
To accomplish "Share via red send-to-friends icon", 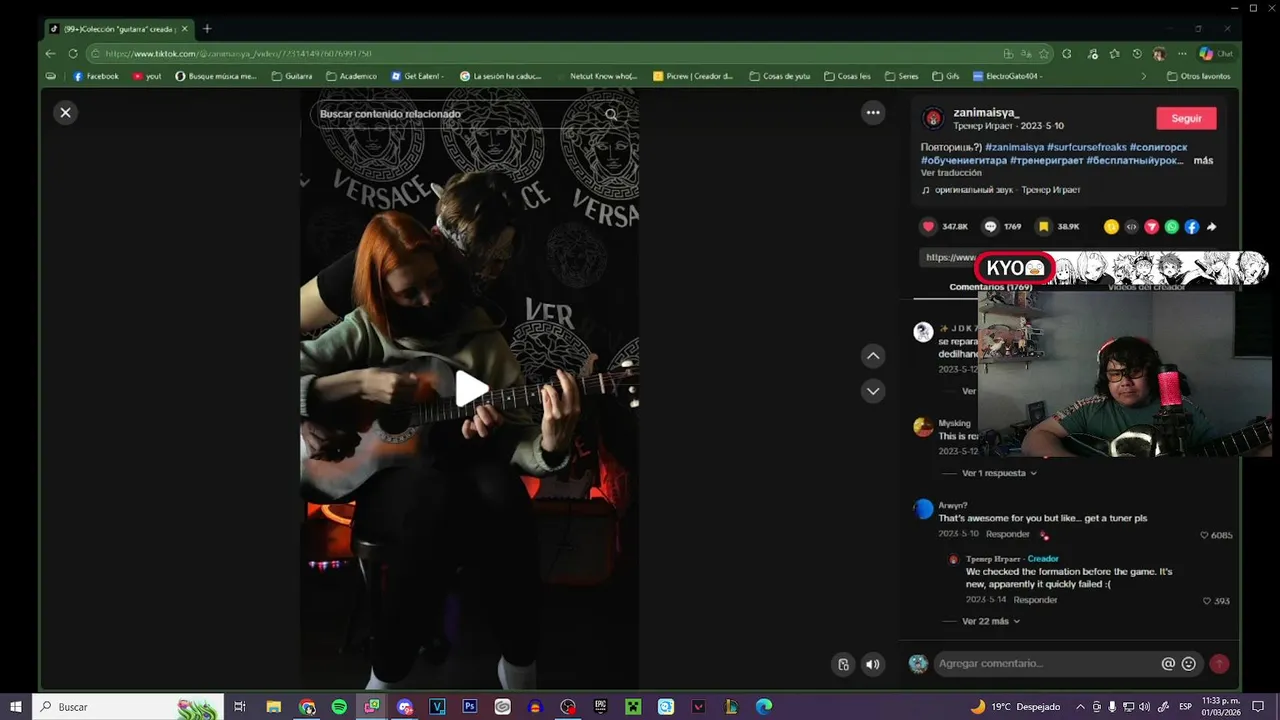I will 1151,227.
